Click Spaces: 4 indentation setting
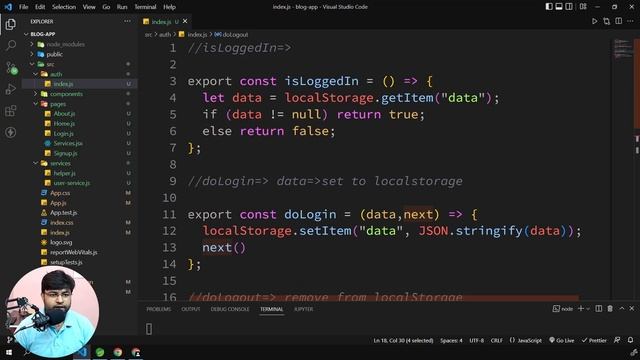 451,340
